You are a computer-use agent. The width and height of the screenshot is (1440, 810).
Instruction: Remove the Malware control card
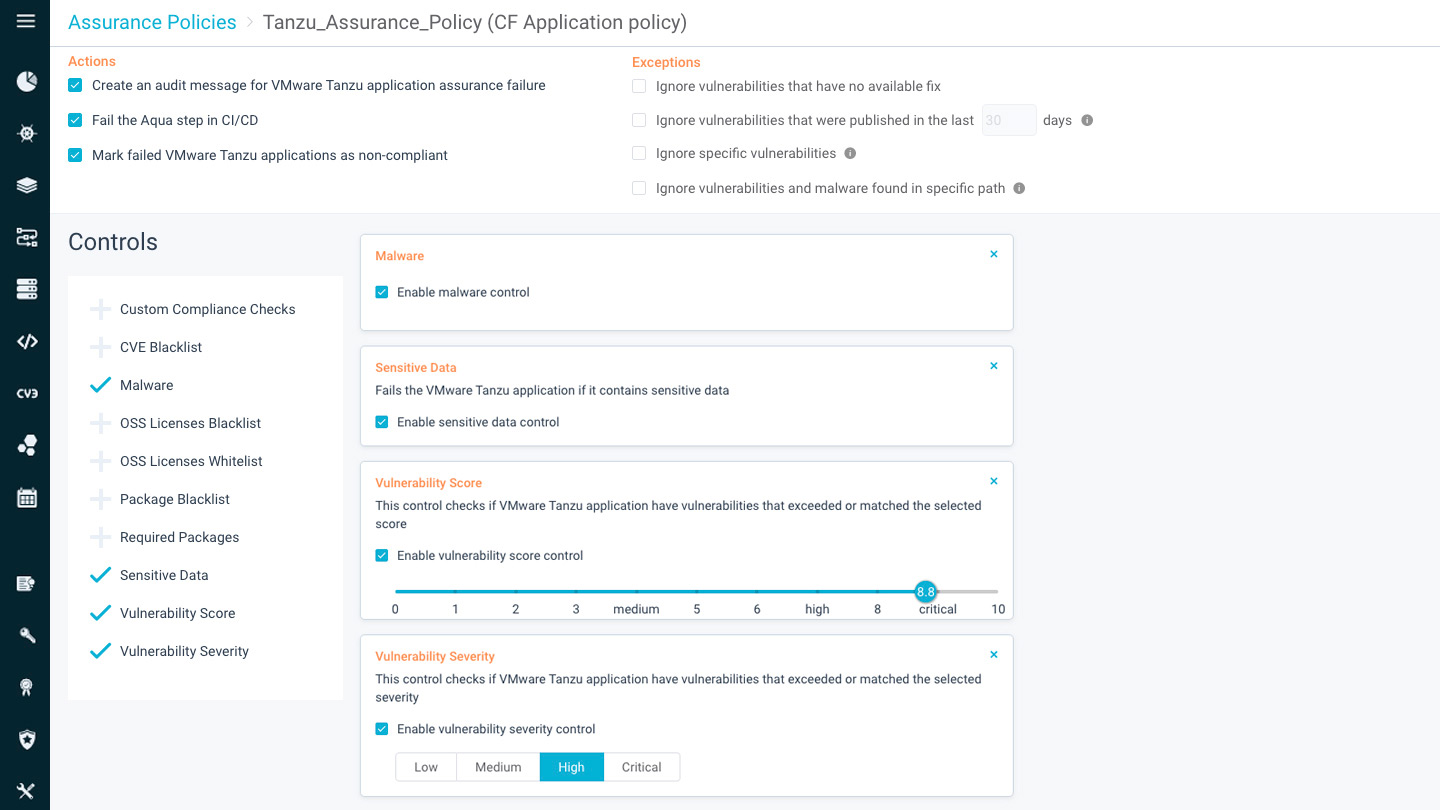click(994, 254)
